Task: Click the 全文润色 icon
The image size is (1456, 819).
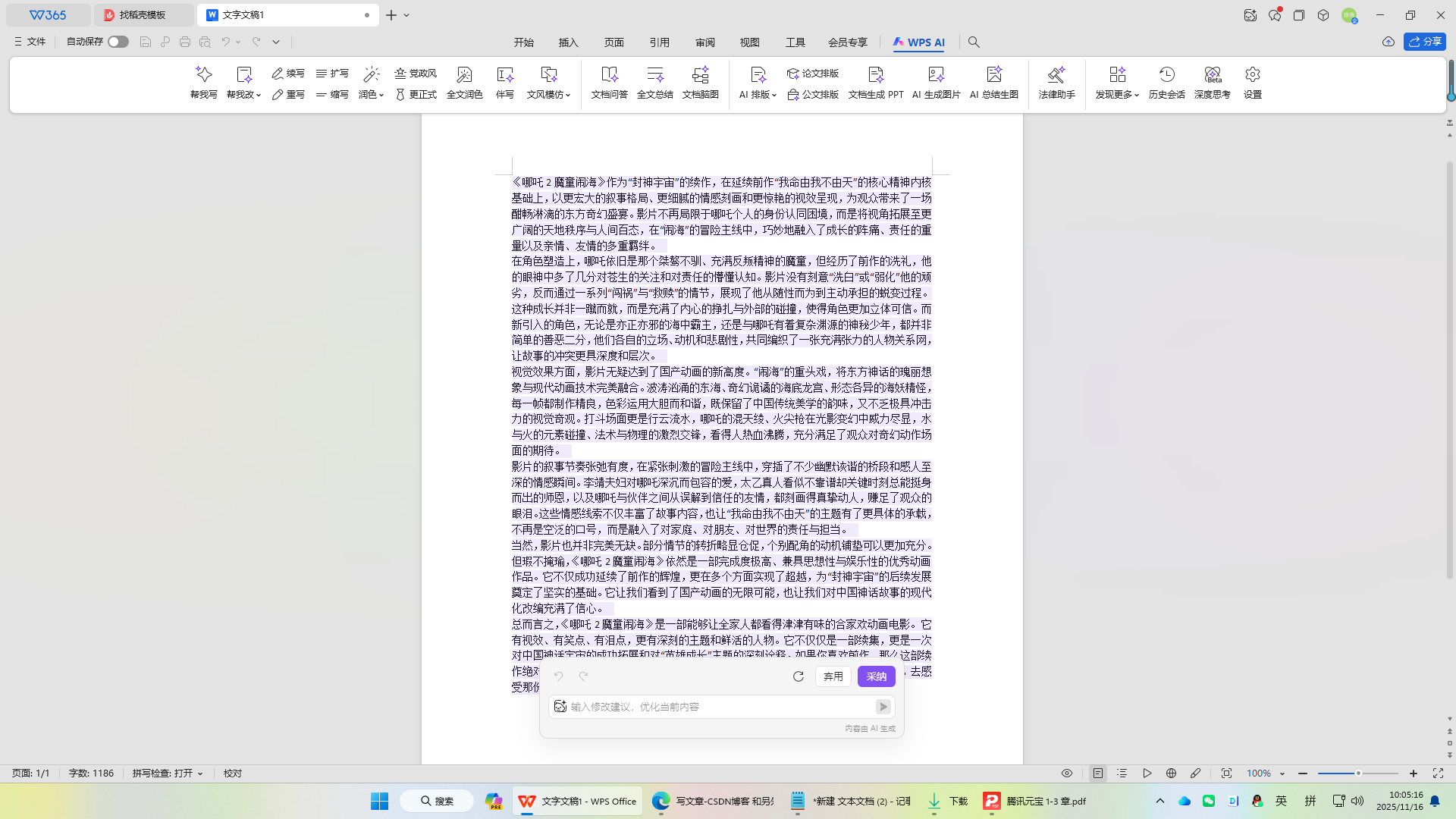Action: point(463,83)
